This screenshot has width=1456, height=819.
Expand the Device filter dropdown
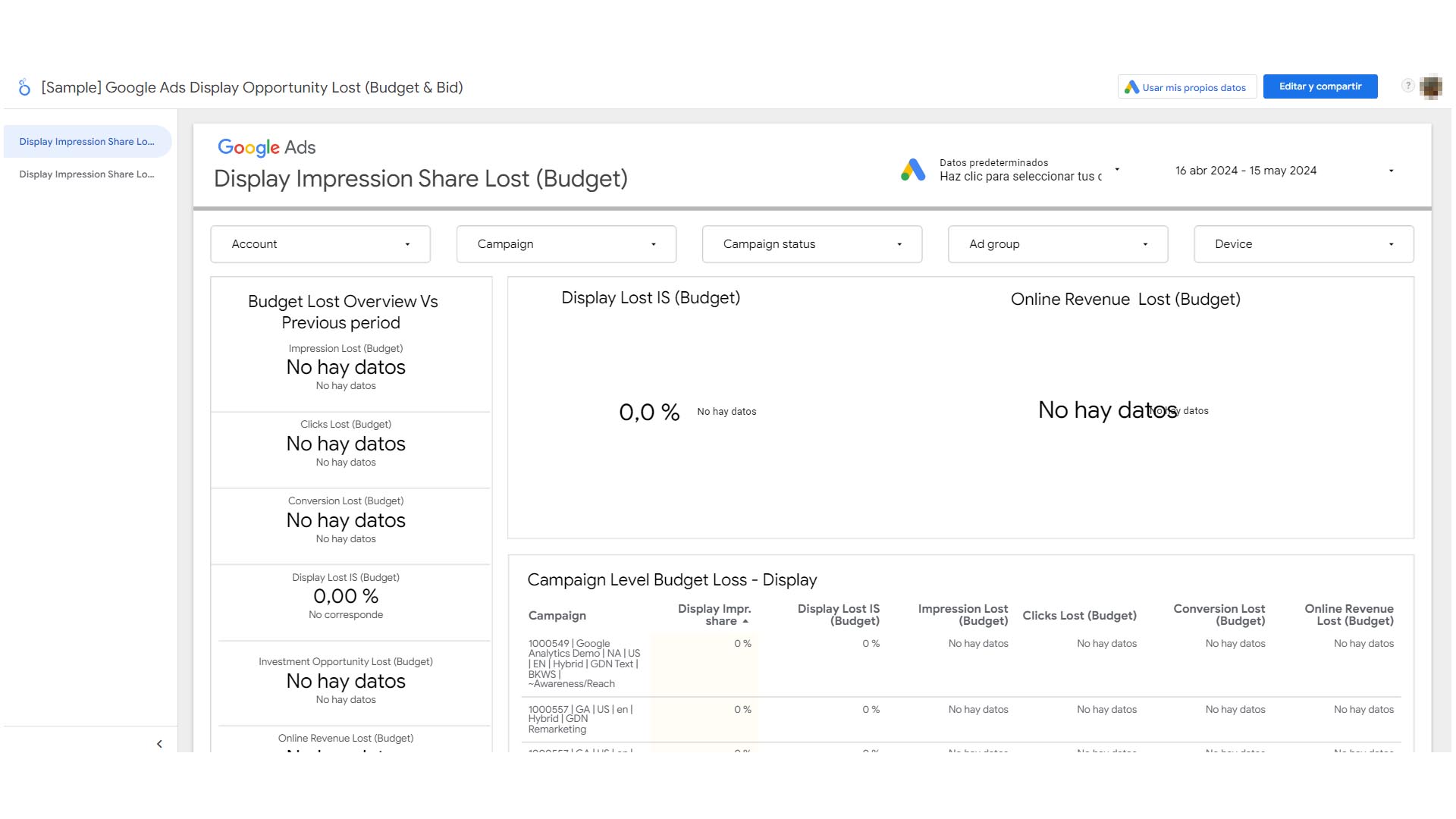click(1303, 244)
